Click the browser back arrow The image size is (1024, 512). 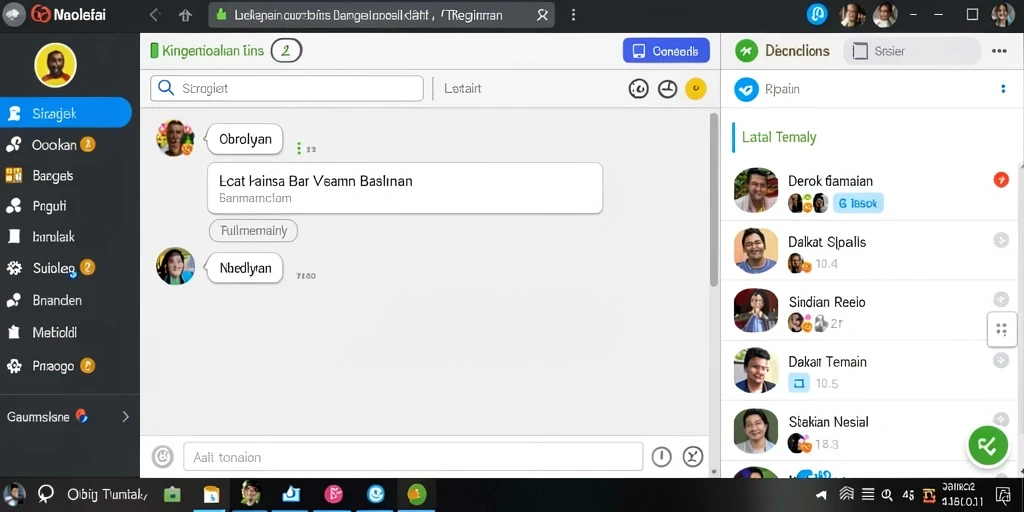pos(155,15)
